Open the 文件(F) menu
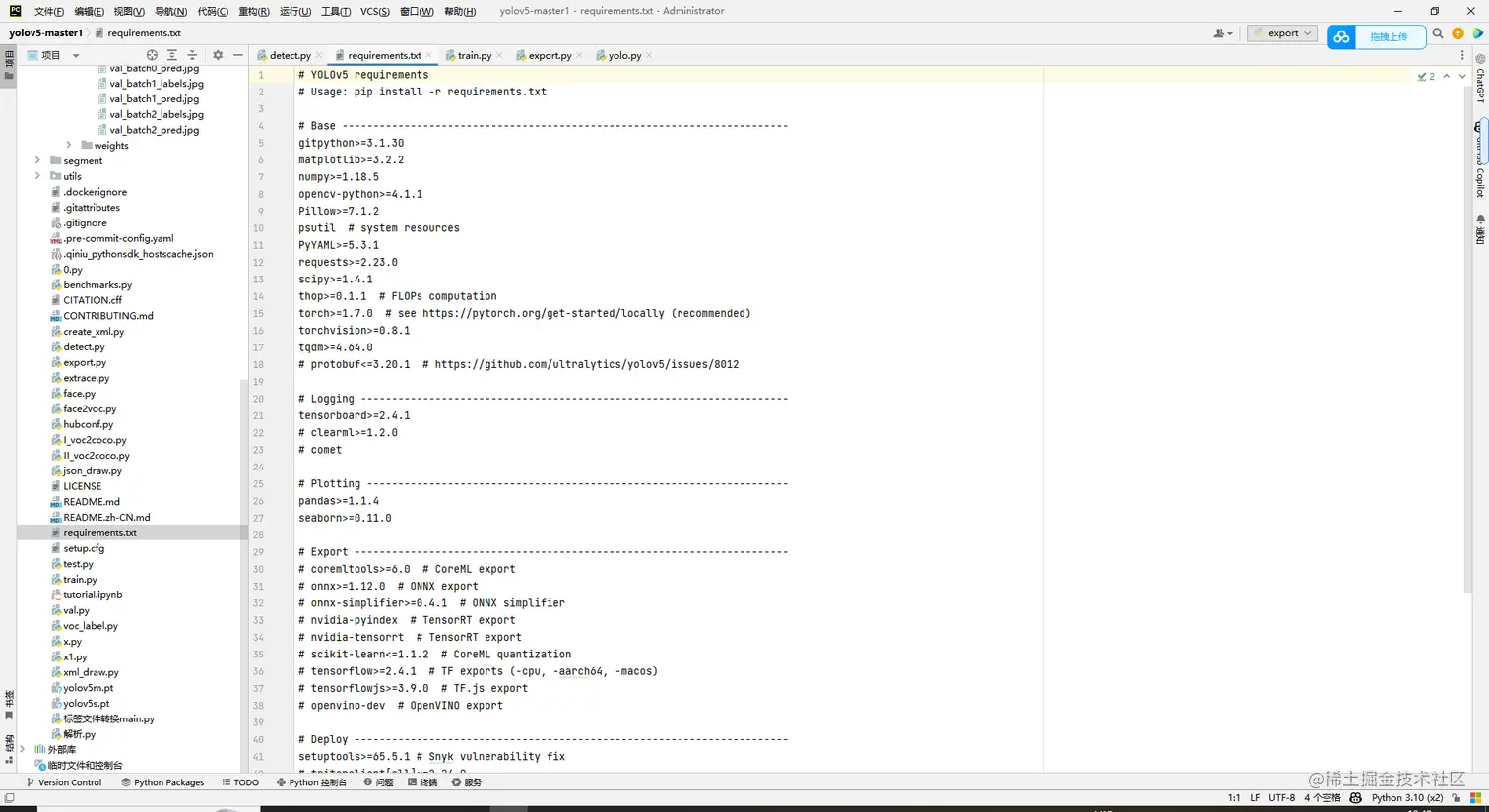The width and height of the screenshot is (1489, 812). click(x=49, y=12)
